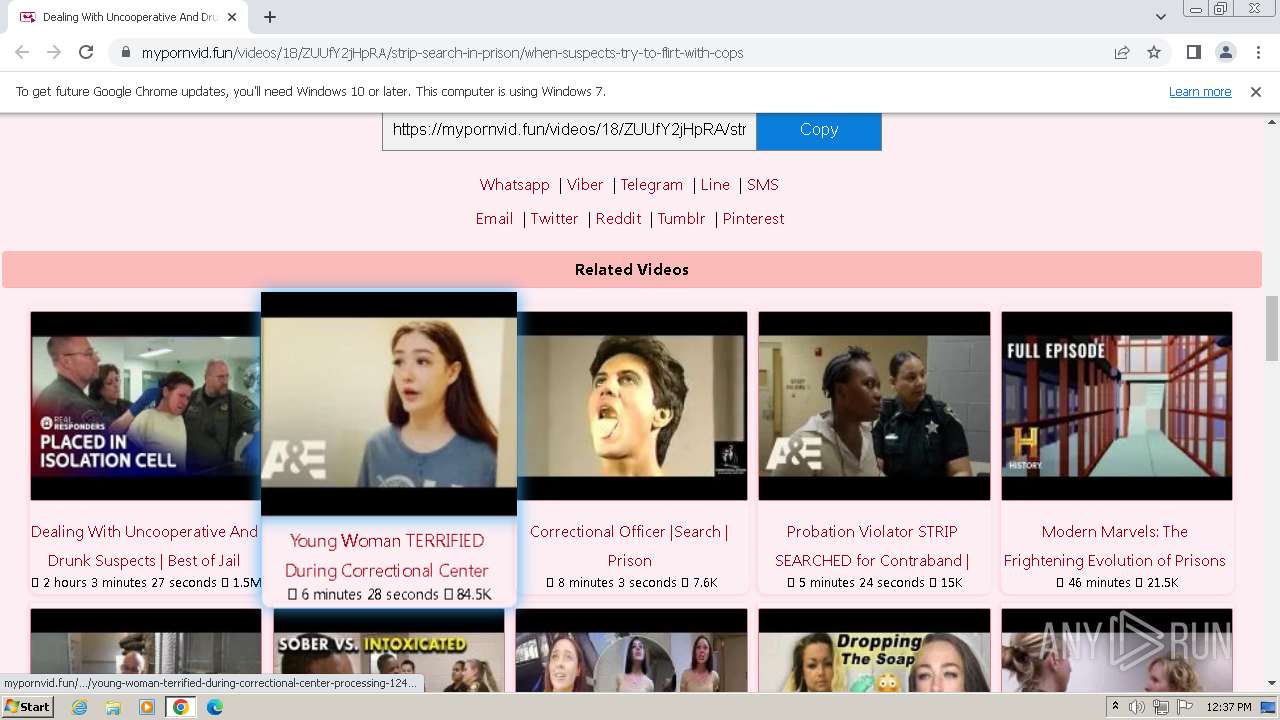Dismiss the Chrome update notification bar

pos(1256,92)
